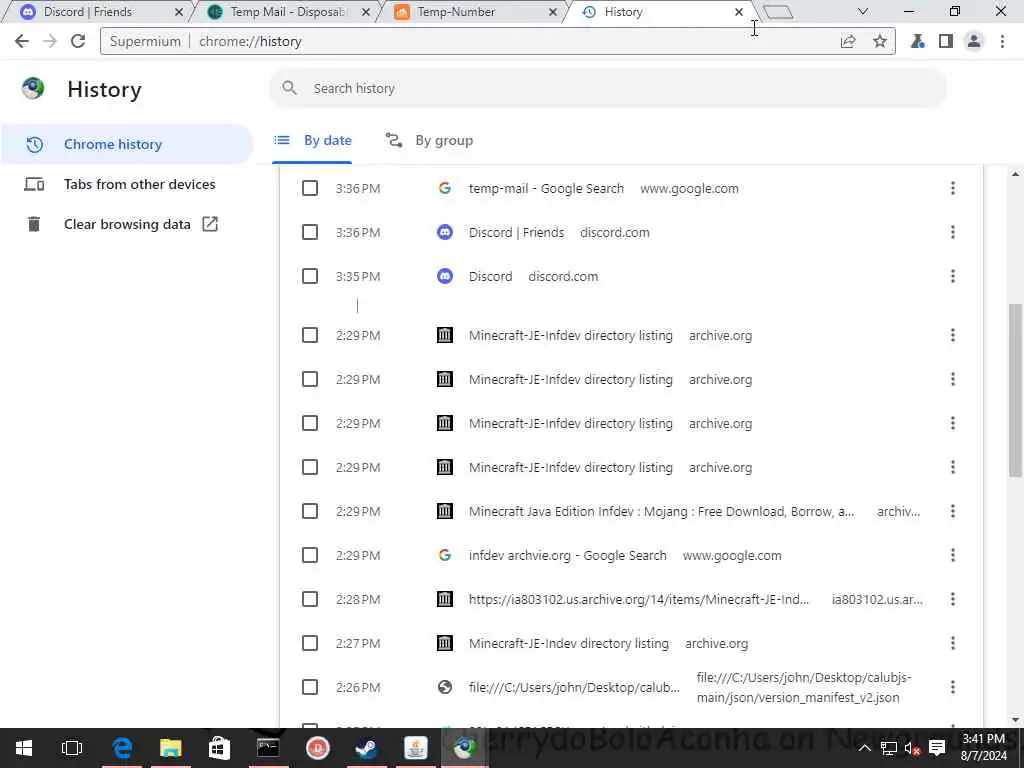Image resolution: width=1024 pixels, height=768 pixels.
Task: Open tab search chevron in title bar
Action: point(863,12)
